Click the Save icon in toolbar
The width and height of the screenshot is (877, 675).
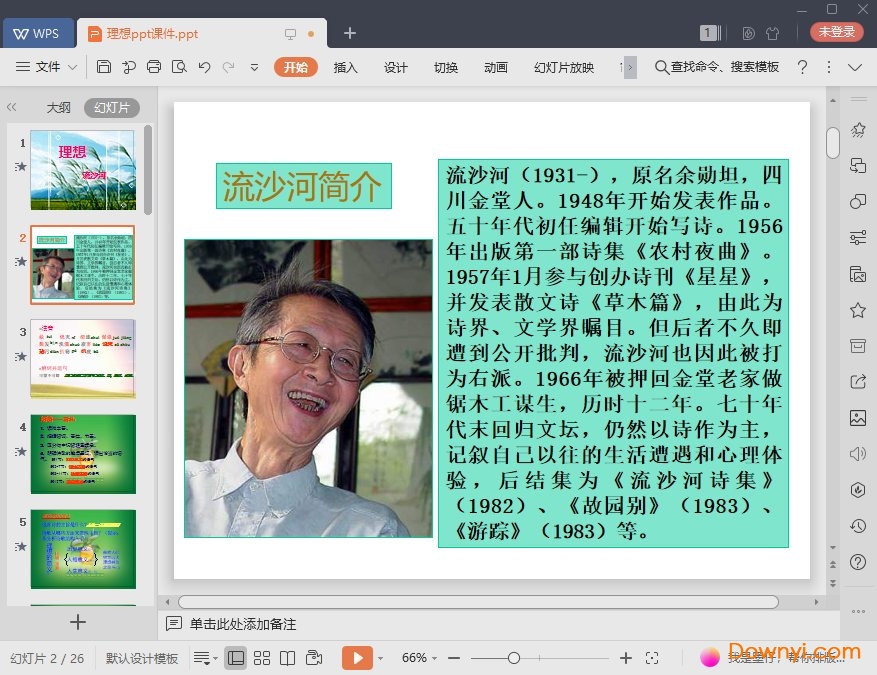pyautogui.click(x=104, y=67)
